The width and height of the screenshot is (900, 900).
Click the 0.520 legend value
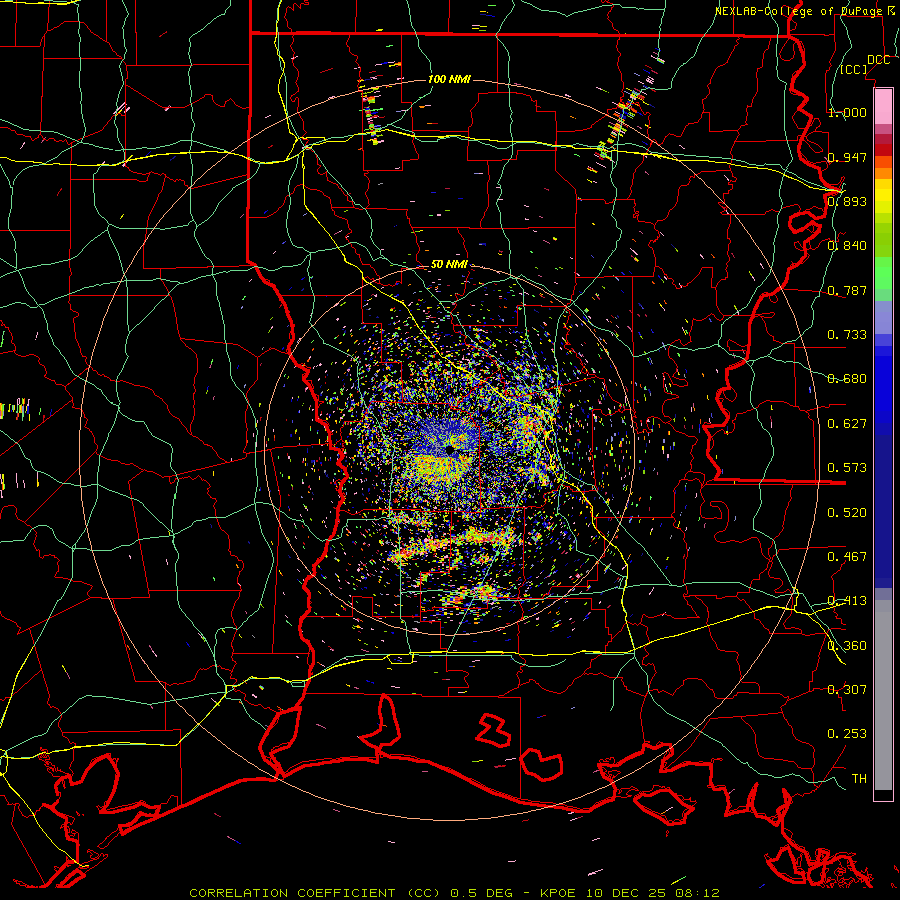click(847, 513)
